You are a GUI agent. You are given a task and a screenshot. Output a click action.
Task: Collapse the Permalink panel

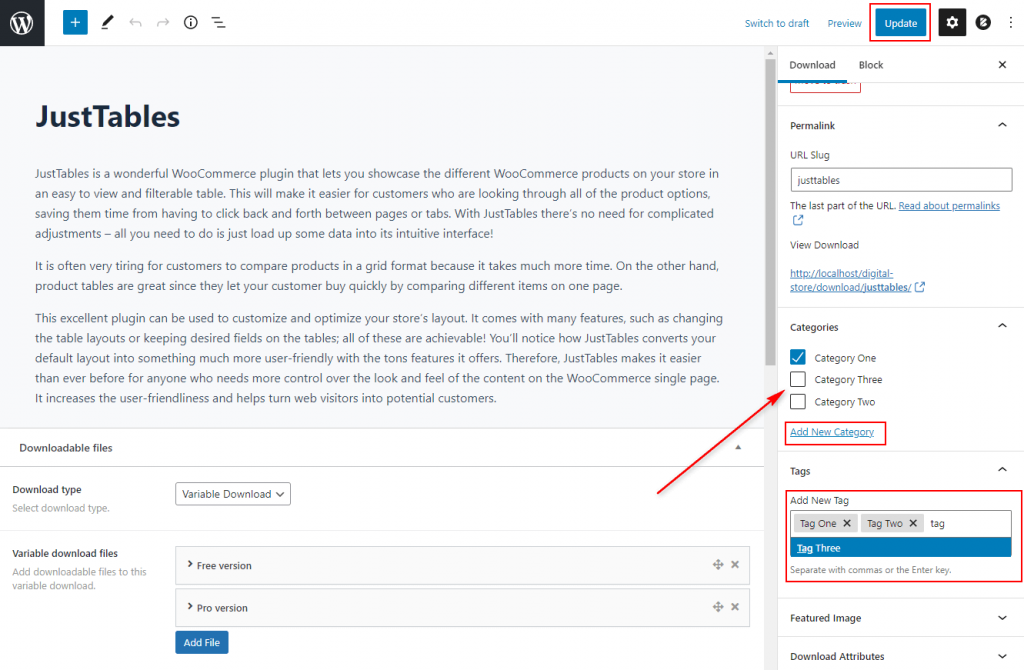[1002, 125]
